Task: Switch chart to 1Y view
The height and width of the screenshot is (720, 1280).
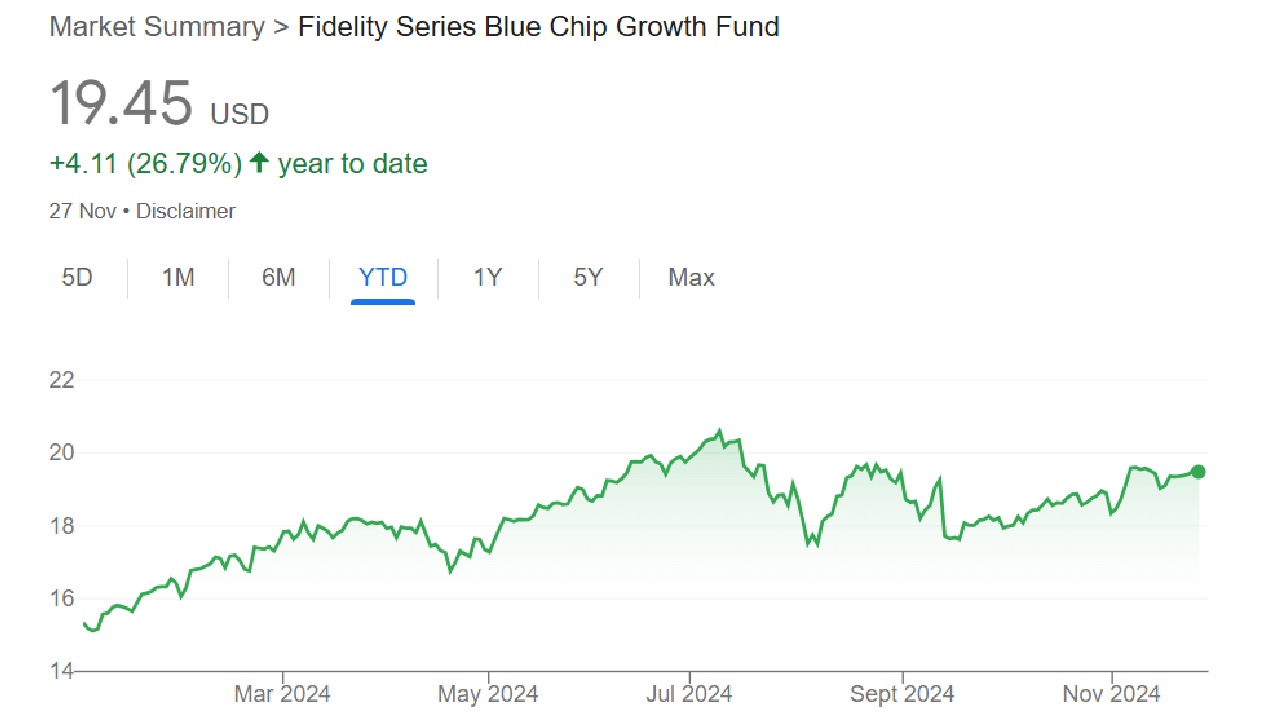Action: [x=487, y=278]
